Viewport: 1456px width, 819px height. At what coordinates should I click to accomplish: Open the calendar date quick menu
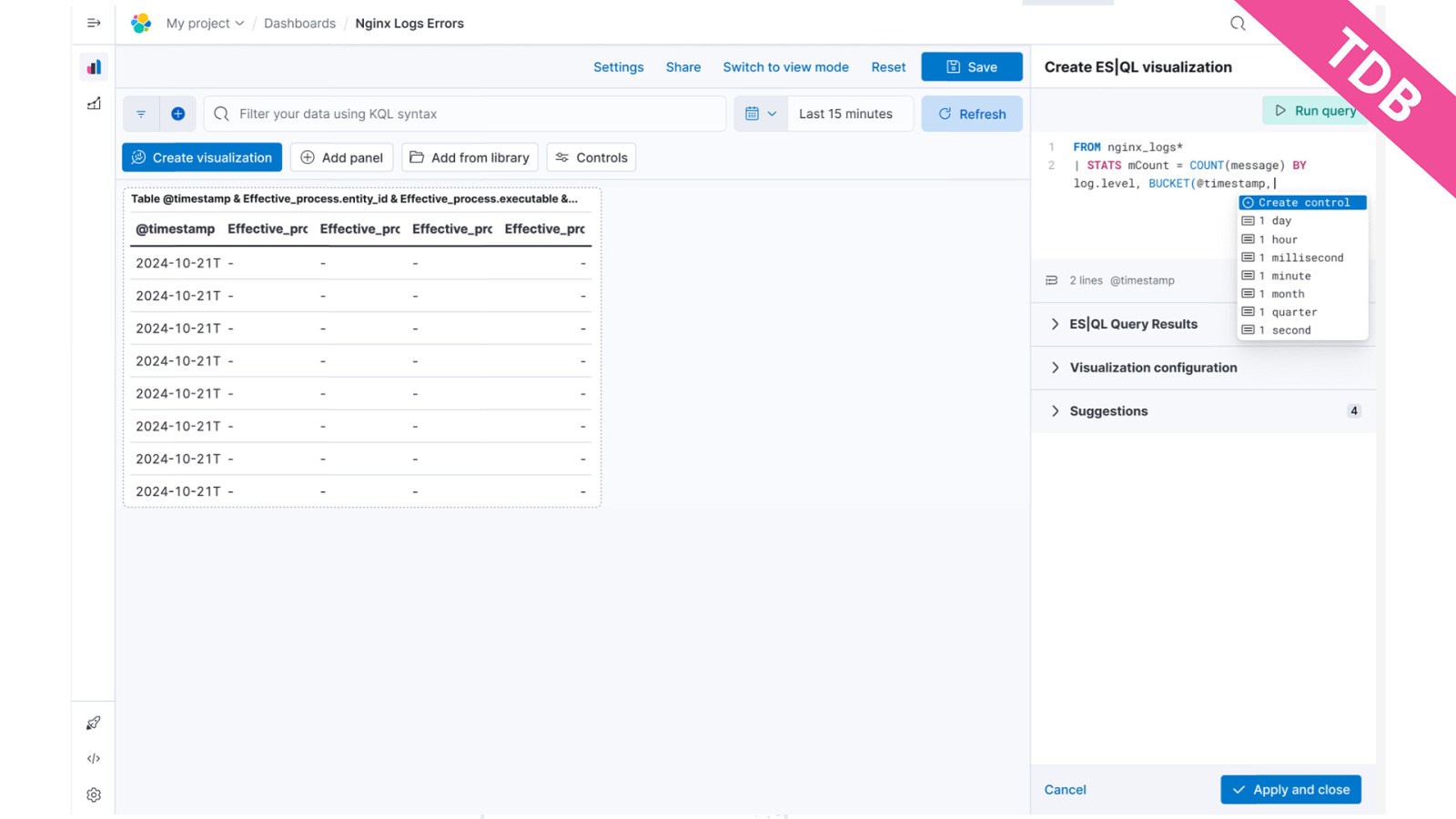tap(761, 114)
